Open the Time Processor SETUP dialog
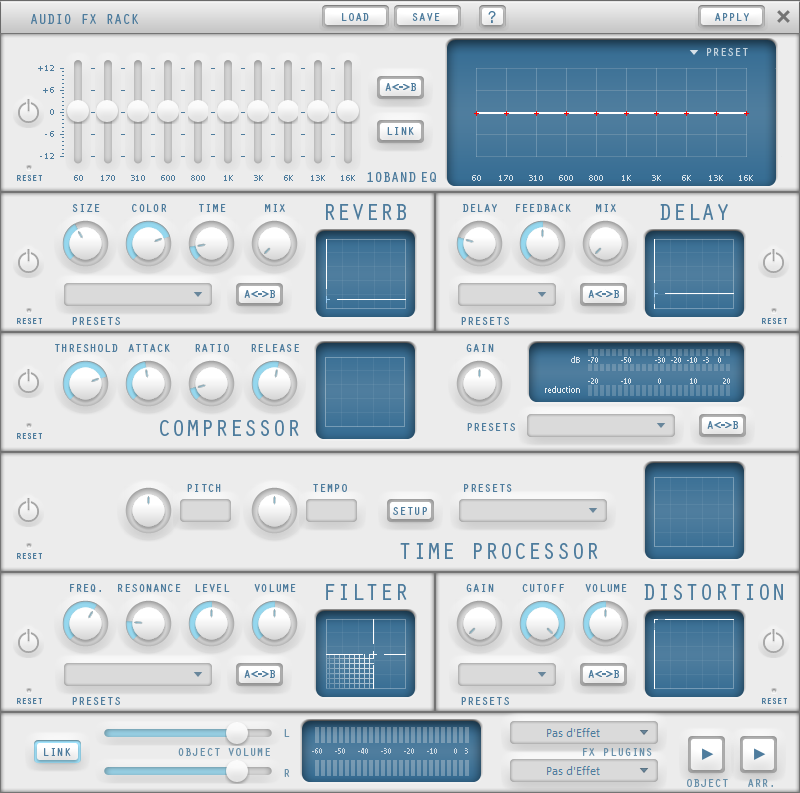 (x=410, y=511)
